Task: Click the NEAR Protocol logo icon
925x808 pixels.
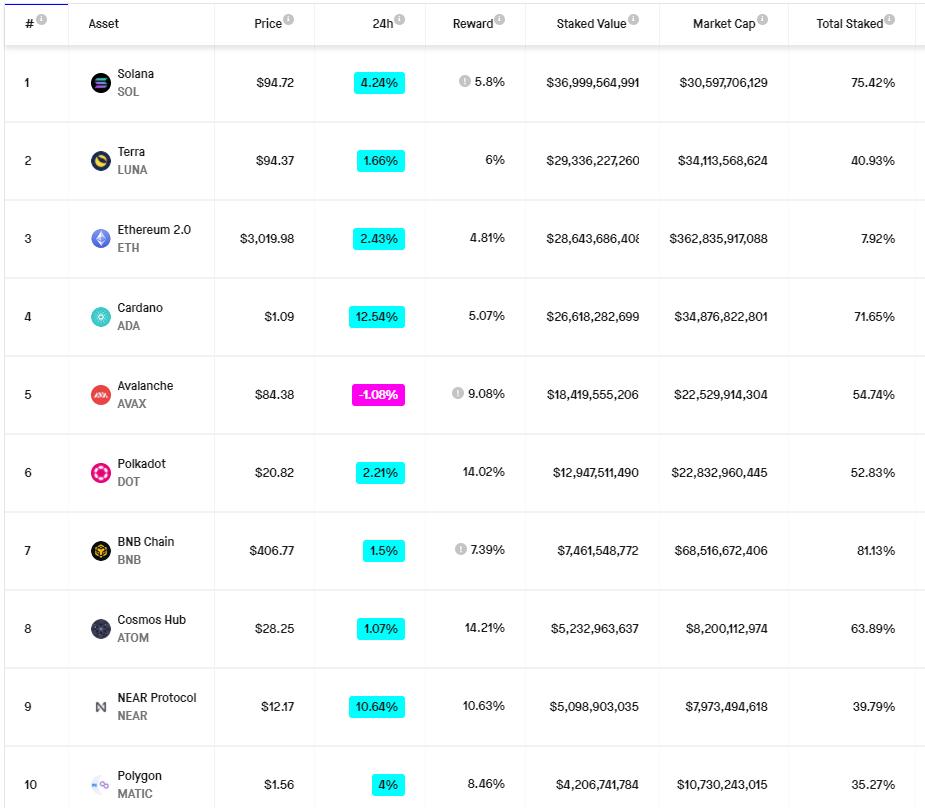Action: tap(101, 707)
